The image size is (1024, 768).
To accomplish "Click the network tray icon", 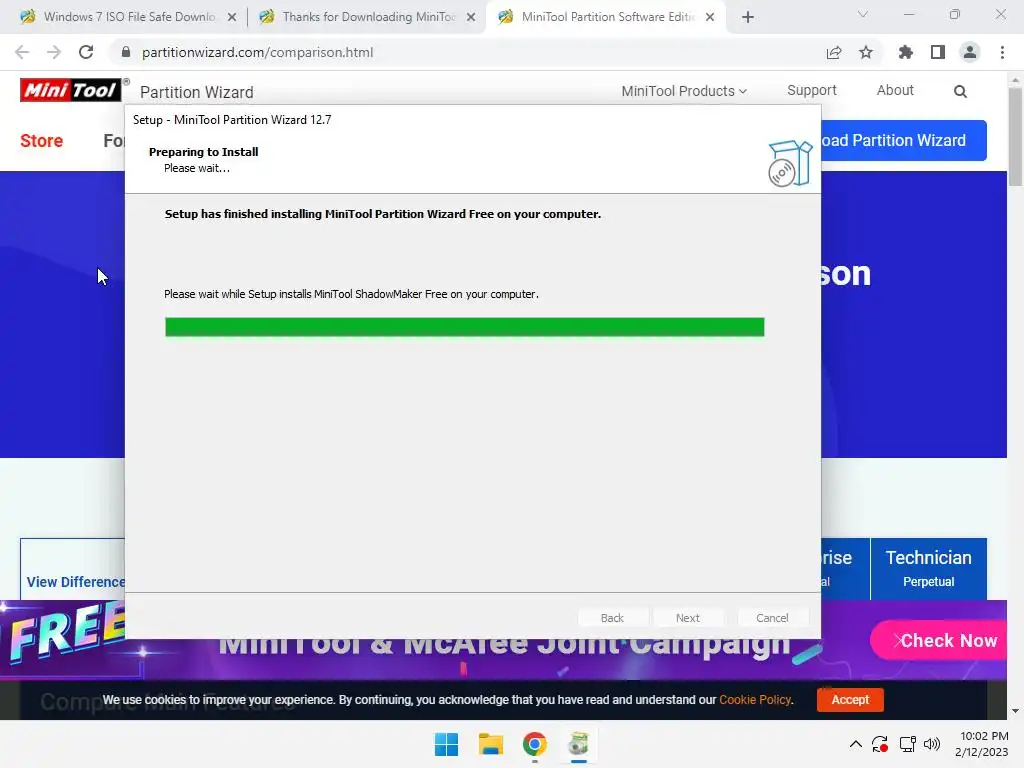I will click(907, 744).
